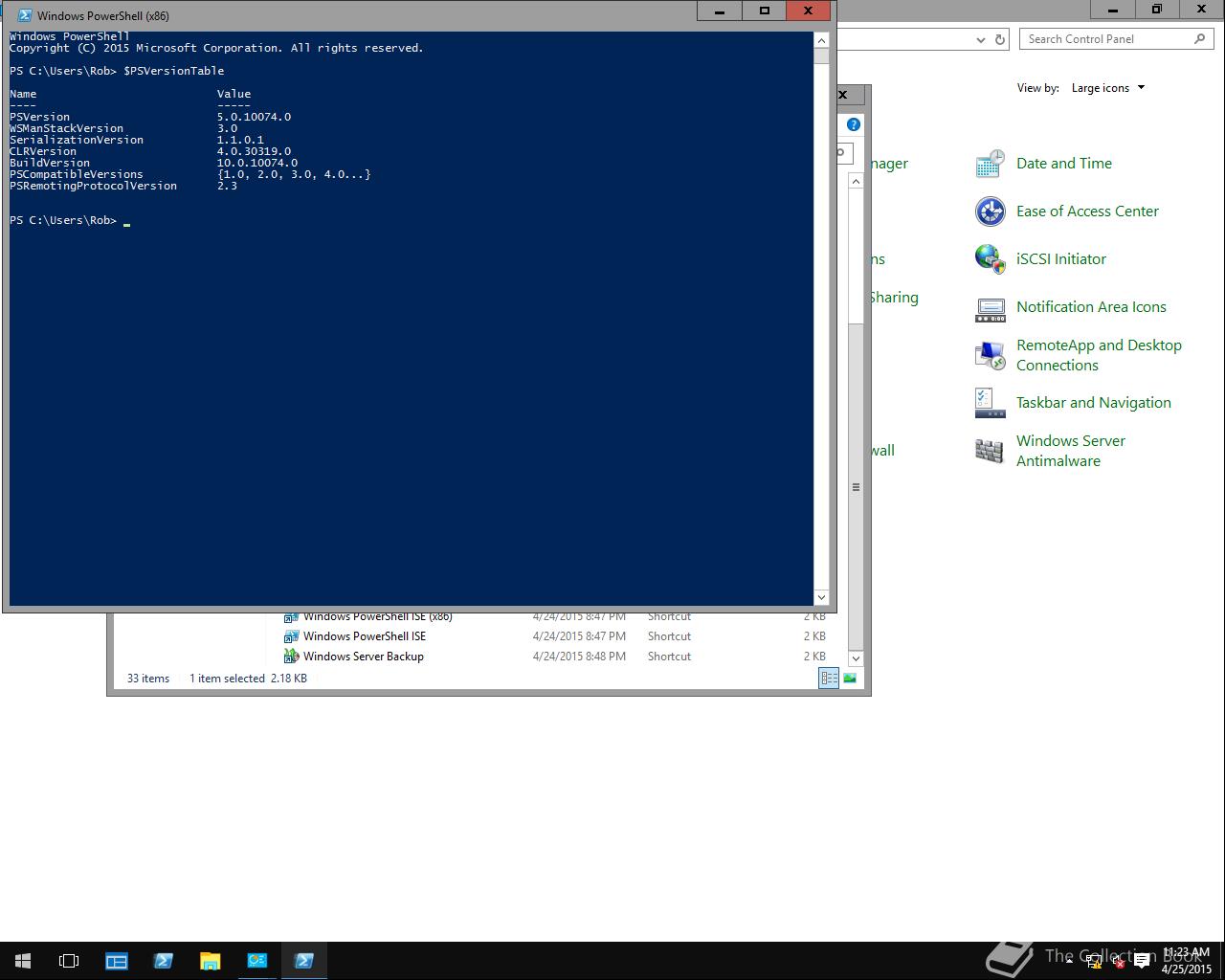Click the Windows PowerShell ISE file icon
The height and width of the screenshot is (980, 1225).
click(x=291, y=636)
